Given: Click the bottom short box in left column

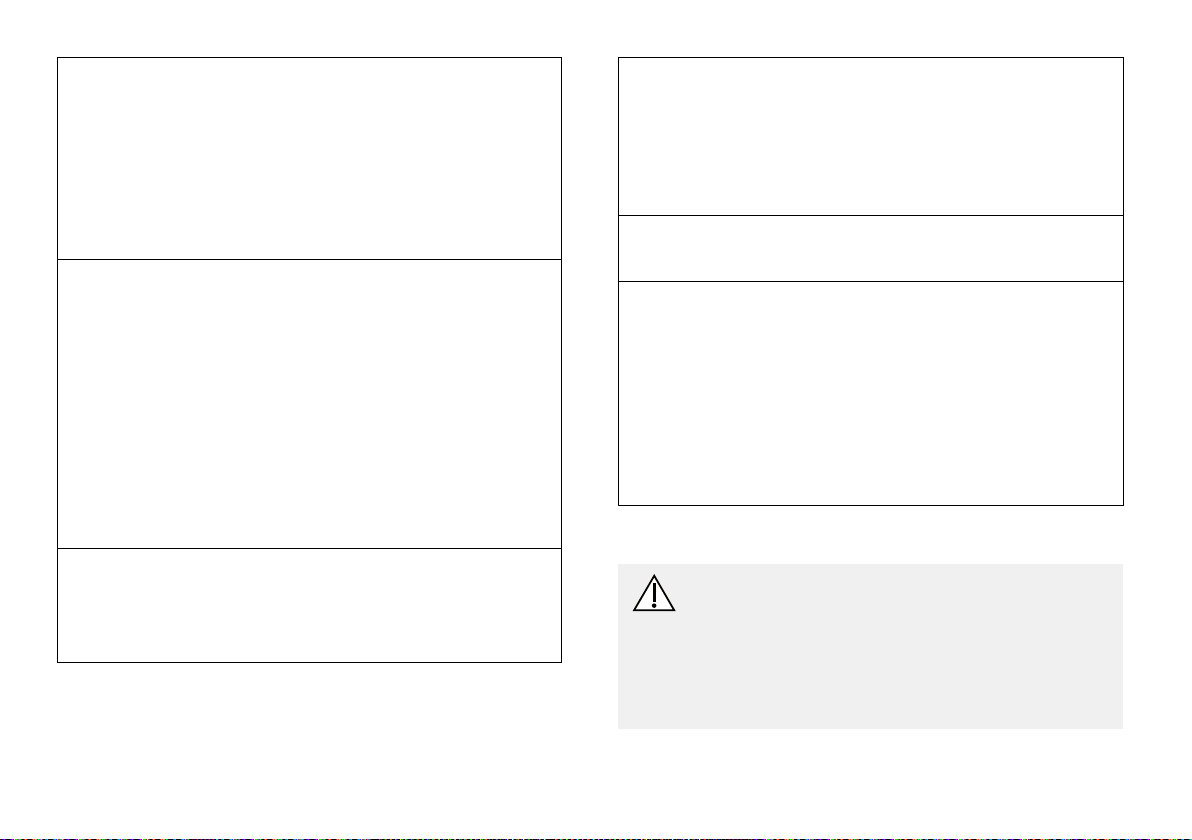Looking at the screenshot, I should pyautogui.click(x=309, y=605).
